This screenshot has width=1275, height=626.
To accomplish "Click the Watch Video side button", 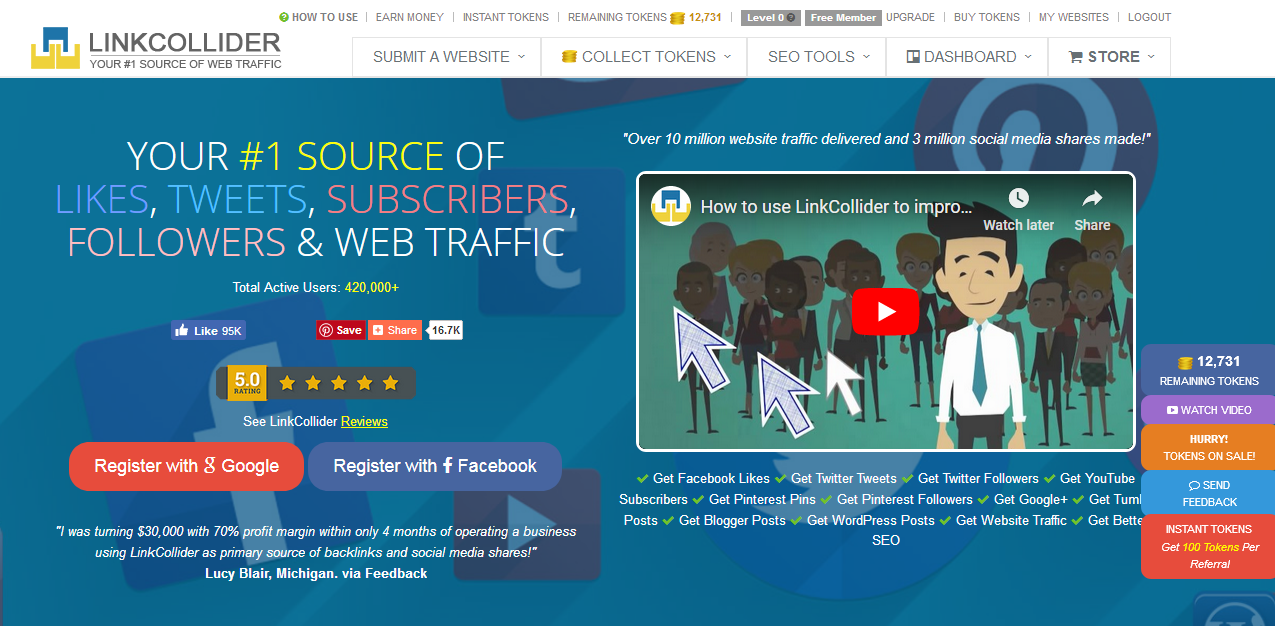I will click(x=1208, y=410).
